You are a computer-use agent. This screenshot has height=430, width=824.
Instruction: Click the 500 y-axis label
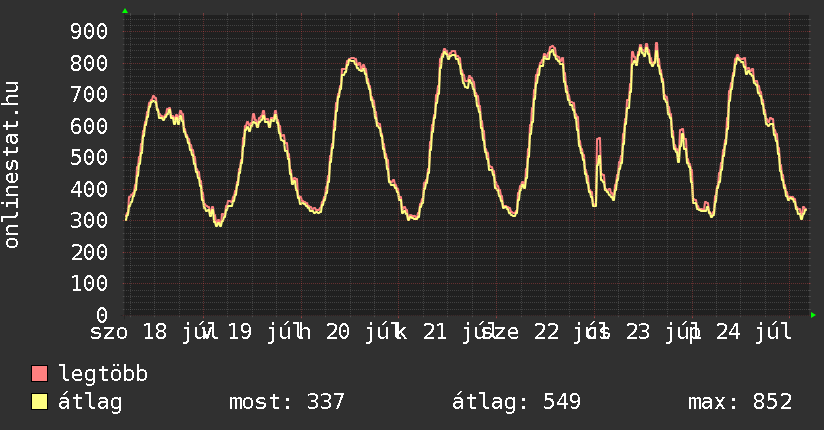click(x=89, y=158)
